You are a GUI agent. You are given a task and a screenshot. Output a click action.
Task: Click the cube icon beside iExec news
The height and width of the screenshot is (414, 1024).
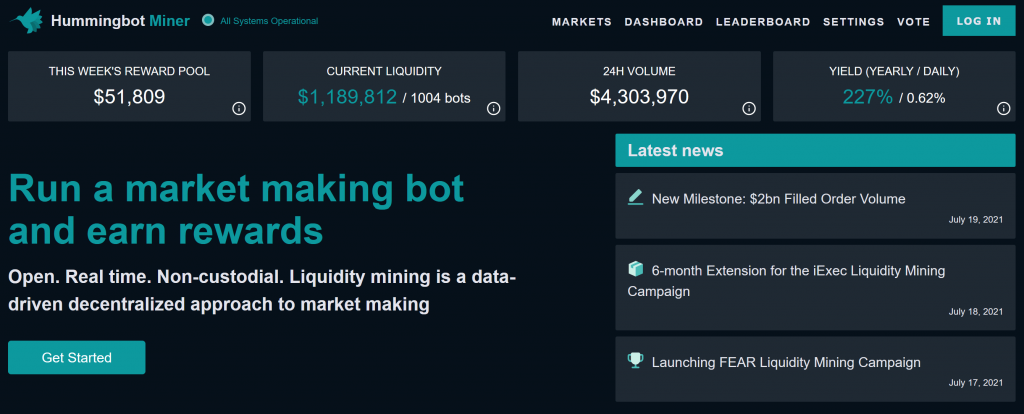(x=635, y=269)
